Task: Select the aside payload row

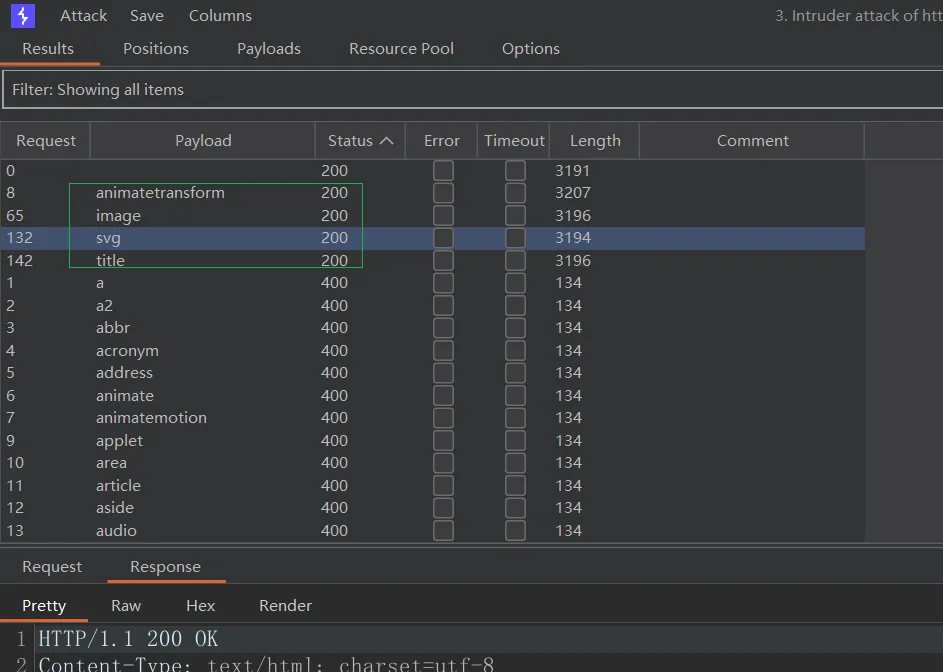Action: [432, 508]
